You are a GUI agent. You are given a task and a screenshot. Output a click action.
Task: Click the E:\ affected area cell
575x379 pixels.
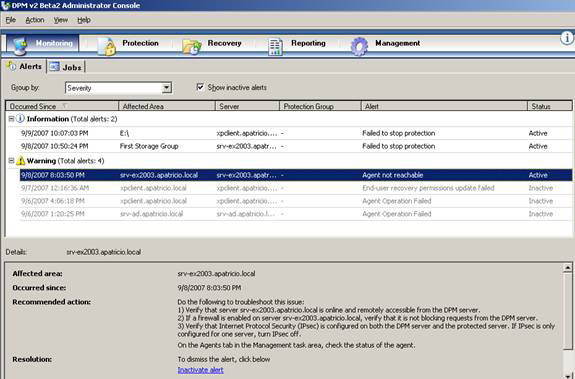(125, 133)
